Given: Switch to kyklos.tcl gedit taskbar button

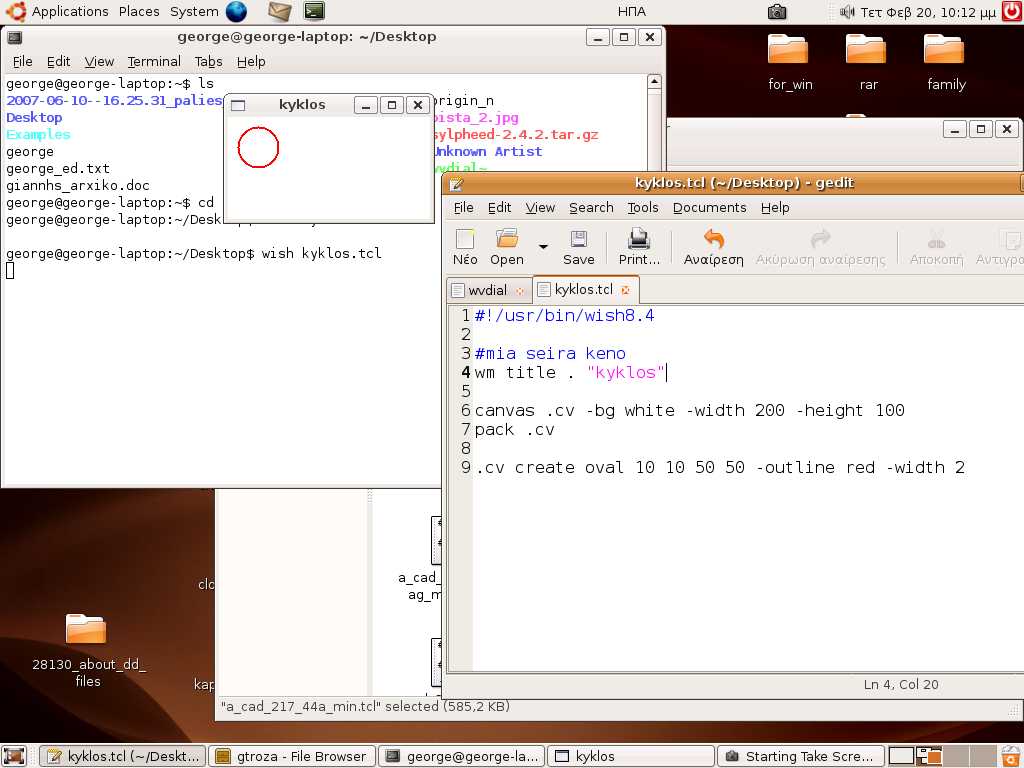Looking at the screenshot, I should [123, 756].
